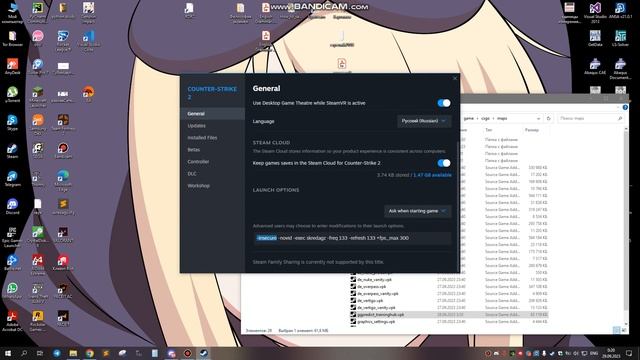Open the WhatsApp desktop shortcut
This screenshot has width=640, height=360.
click(x=12, y=291)
